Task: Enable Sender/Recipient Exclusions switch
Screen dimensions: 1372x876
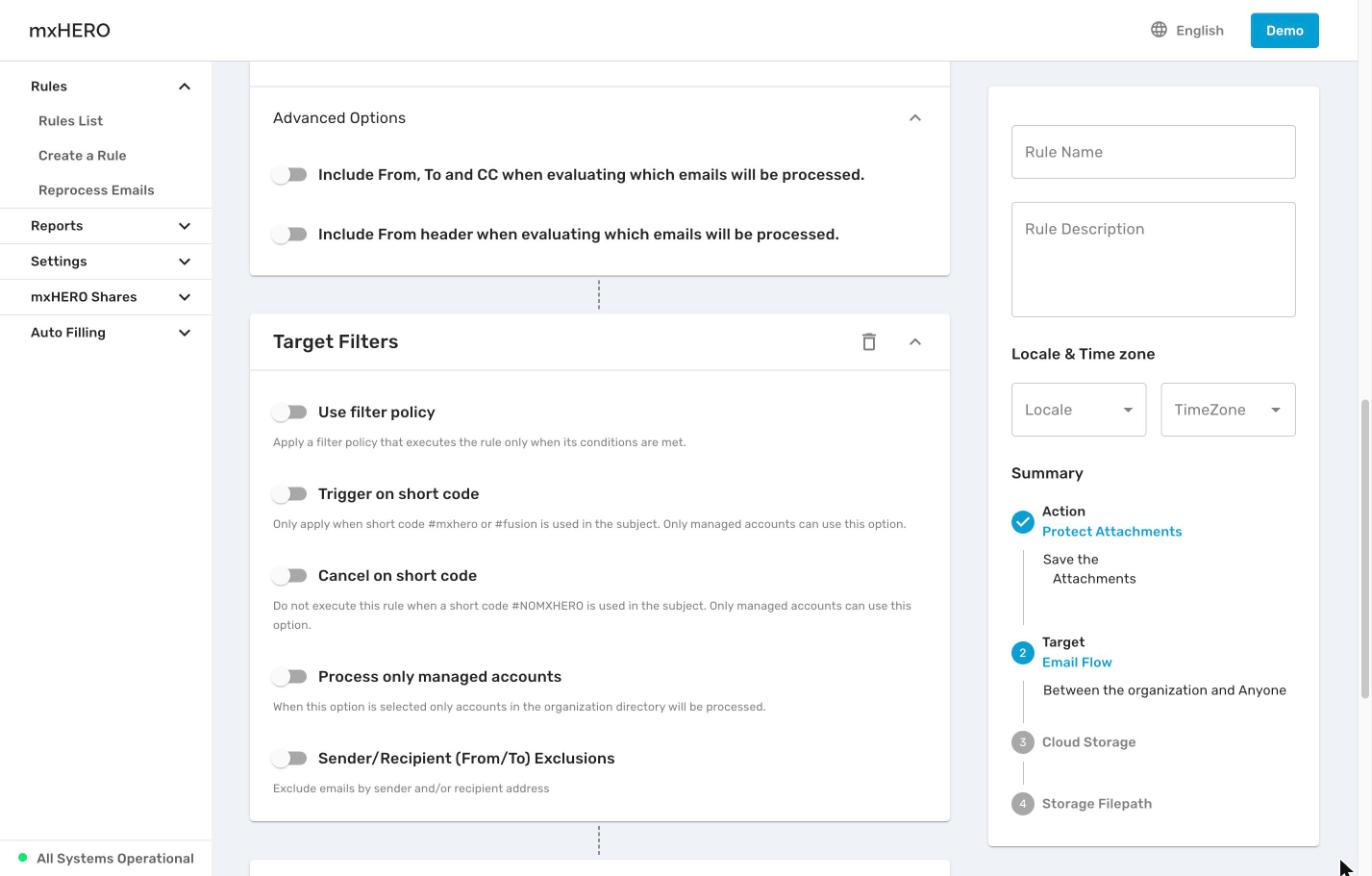Action: click(x=290, y=759)
